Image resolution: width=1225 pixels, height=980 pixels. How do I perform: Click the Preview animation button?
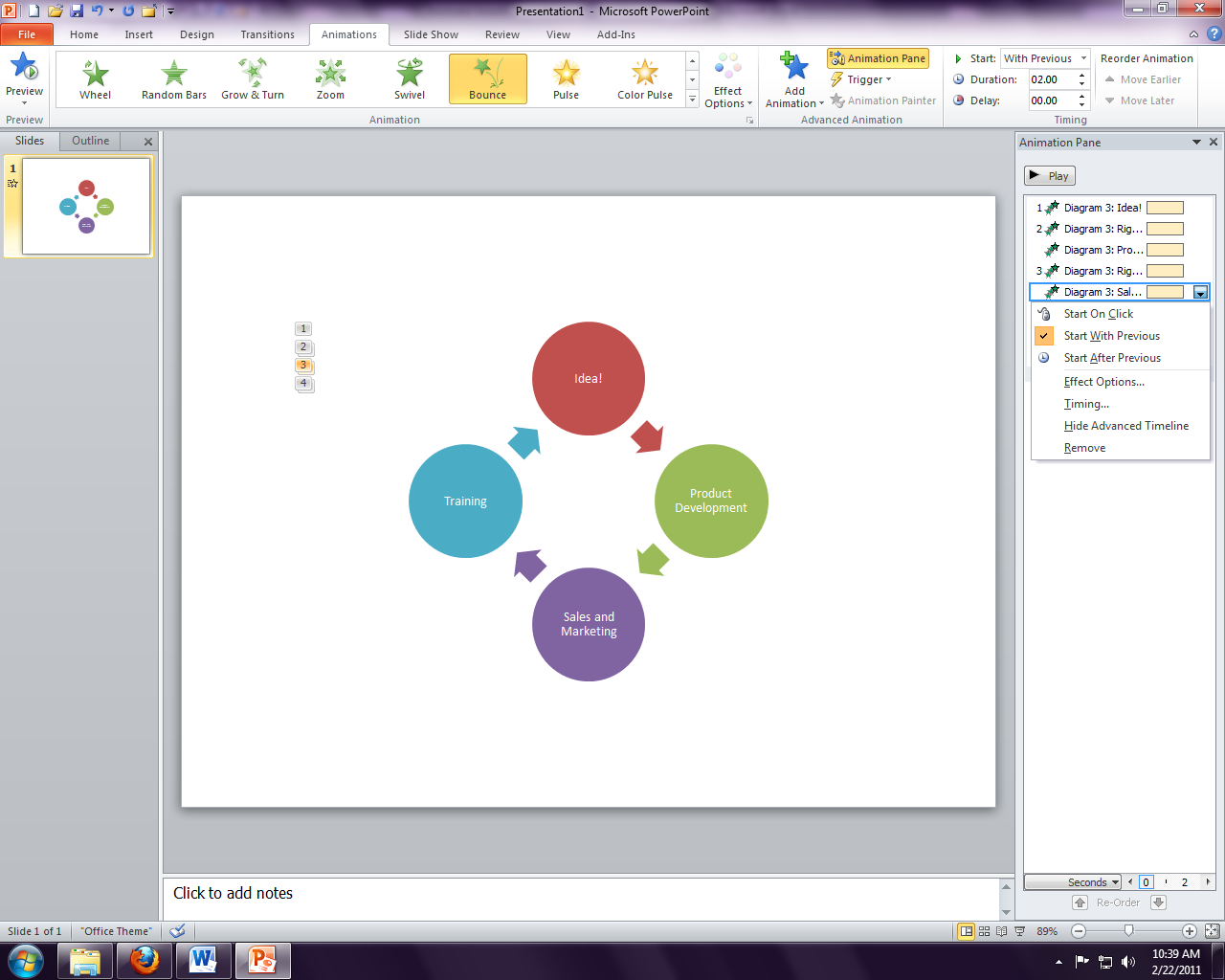(24, 72)
